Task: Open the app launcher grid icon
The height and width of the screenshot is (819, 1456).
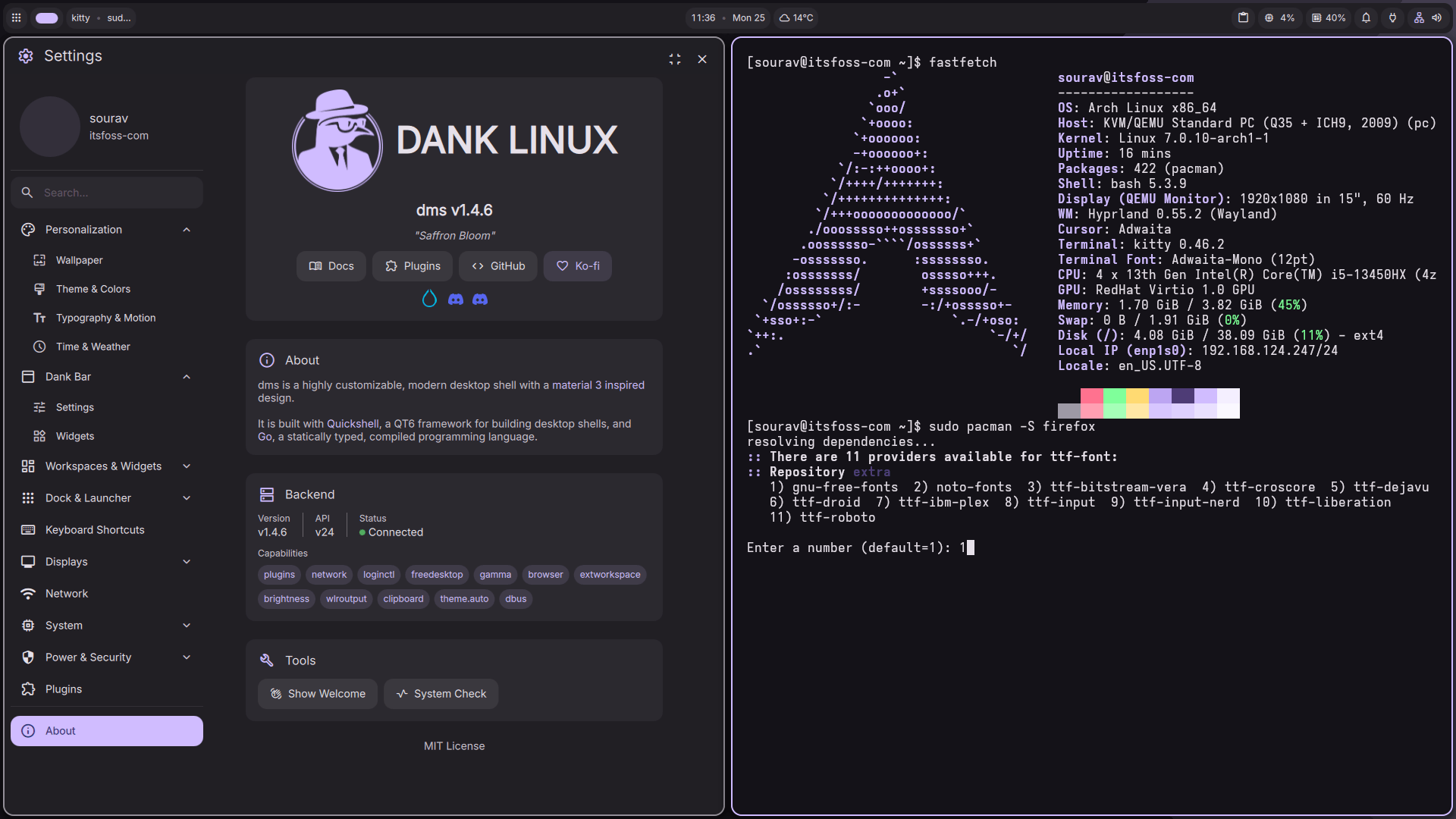Action: click(16, 17)
